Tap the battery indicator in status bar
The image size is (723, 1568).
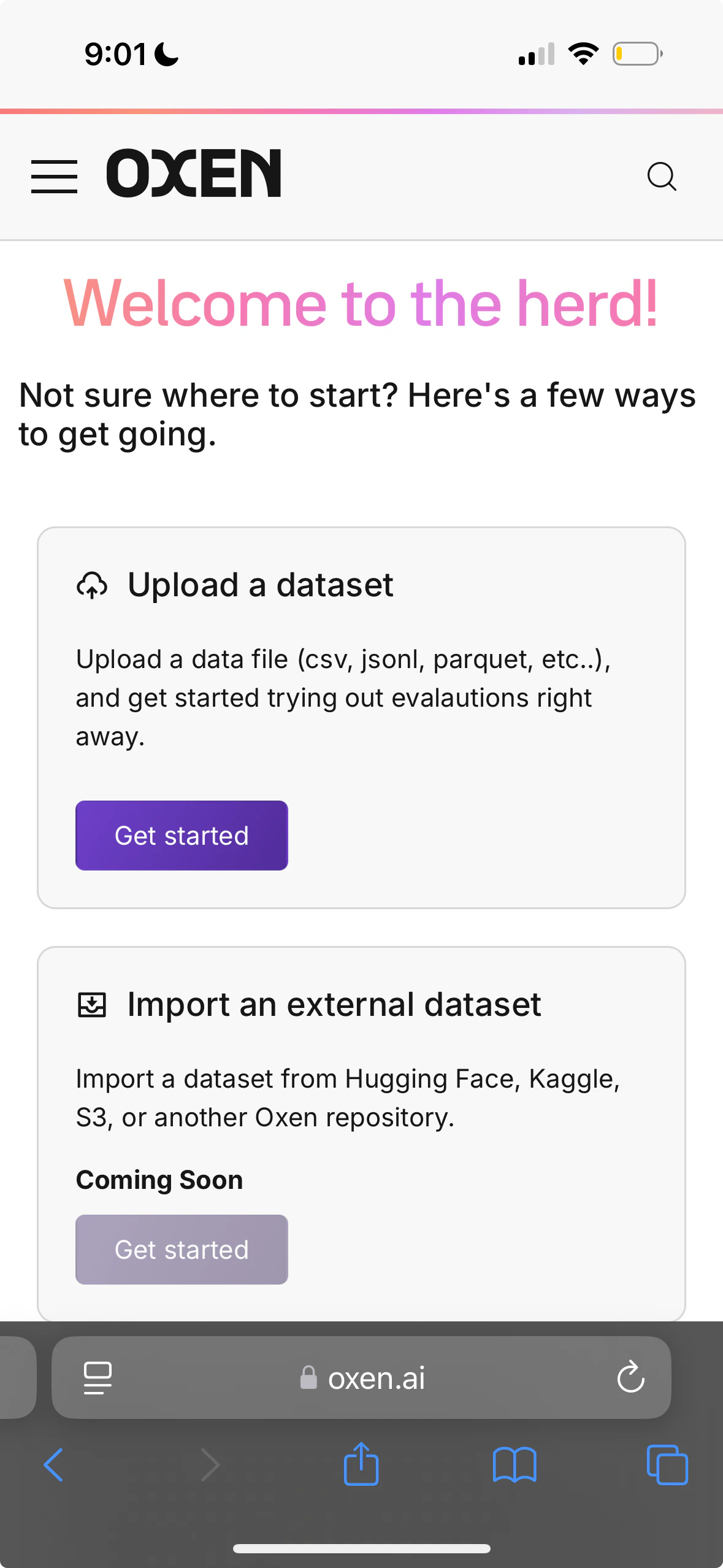[x=637, y=54]
